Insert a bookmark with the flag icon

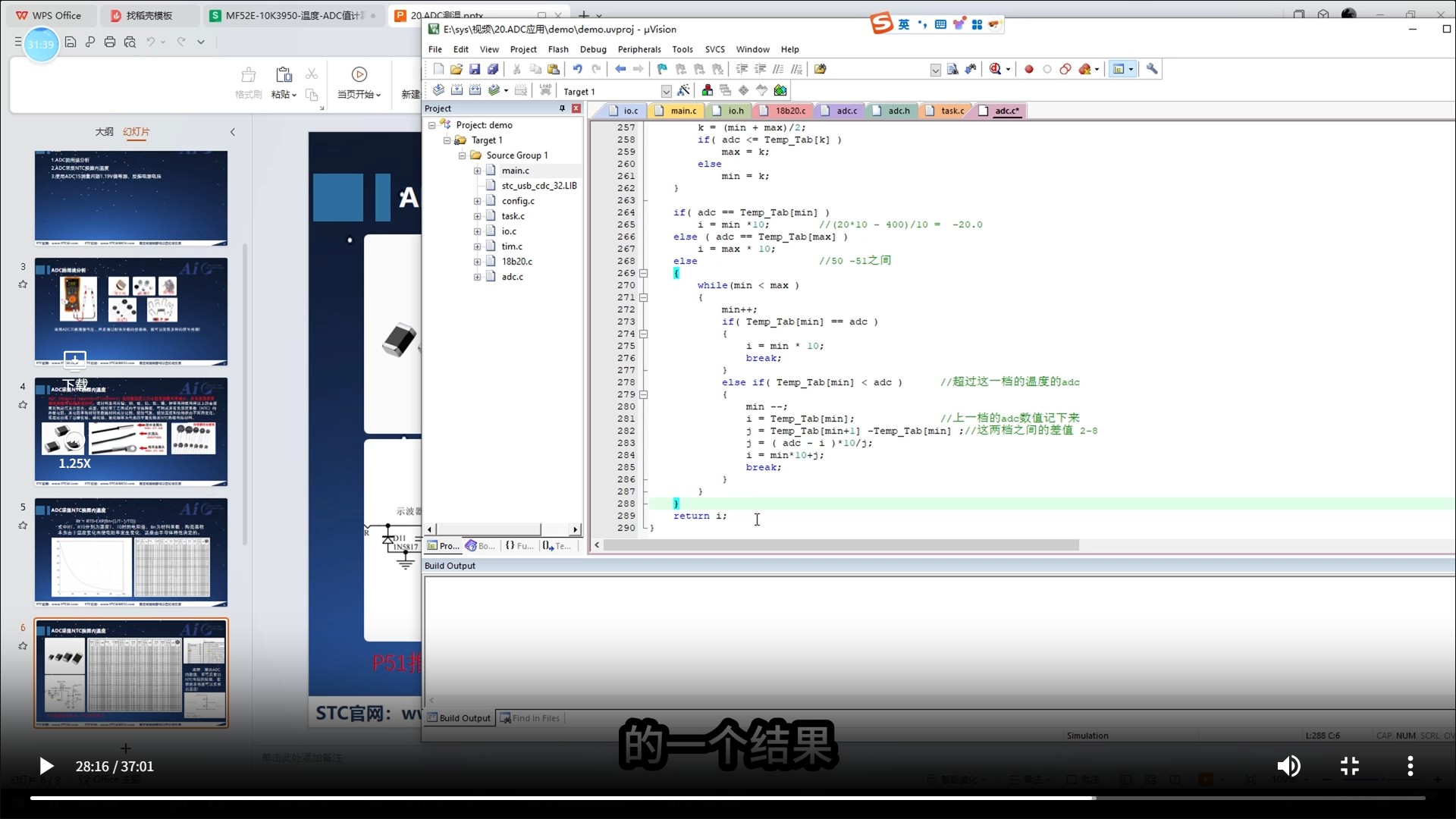[x=662, y=69]
